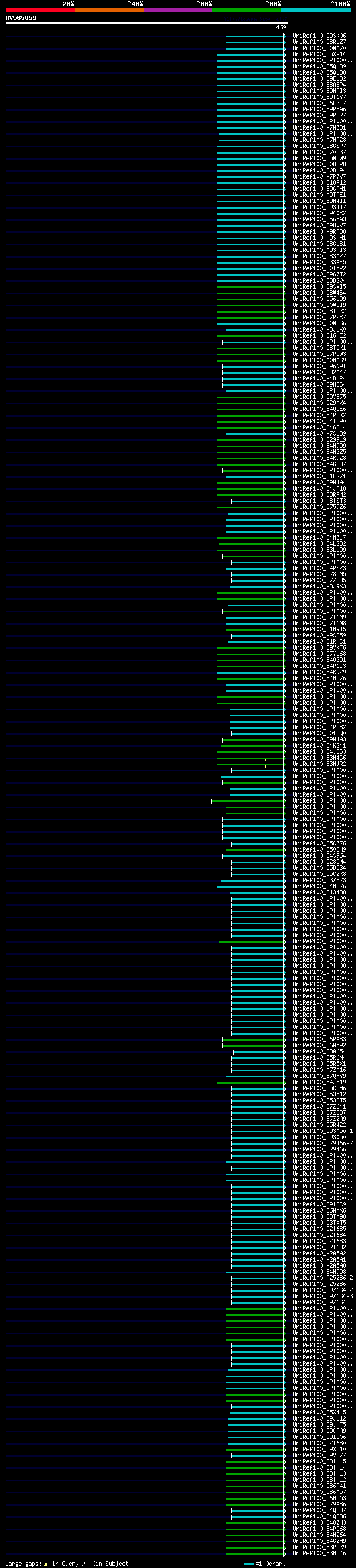Select hit label UniRef100_B7QHY9
This screenshot has height=1568, width=356.
coord(319,1076)
